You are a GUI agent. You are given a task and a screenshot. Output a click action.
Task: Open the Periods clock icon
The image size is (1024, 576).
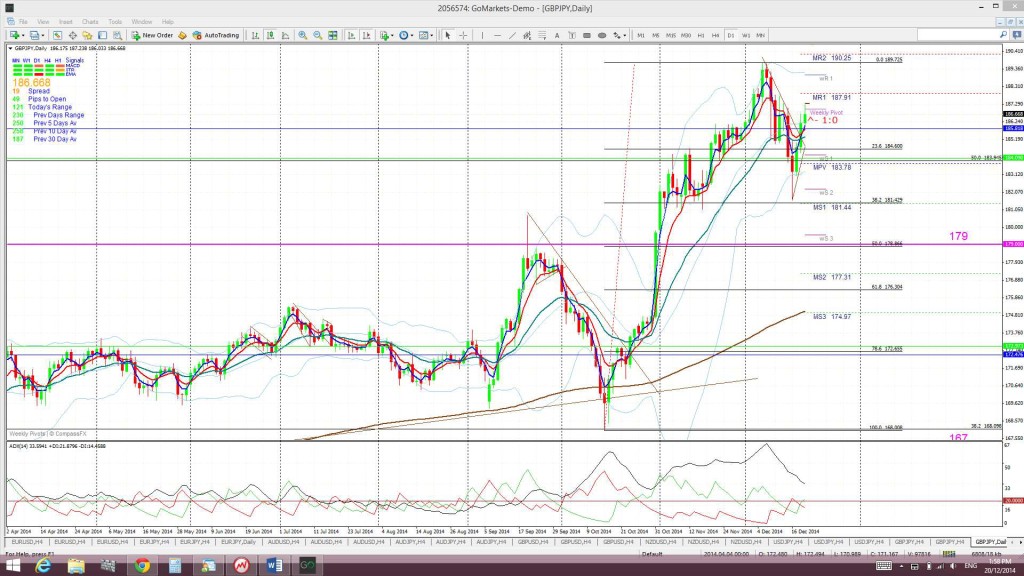click(404, 35)
